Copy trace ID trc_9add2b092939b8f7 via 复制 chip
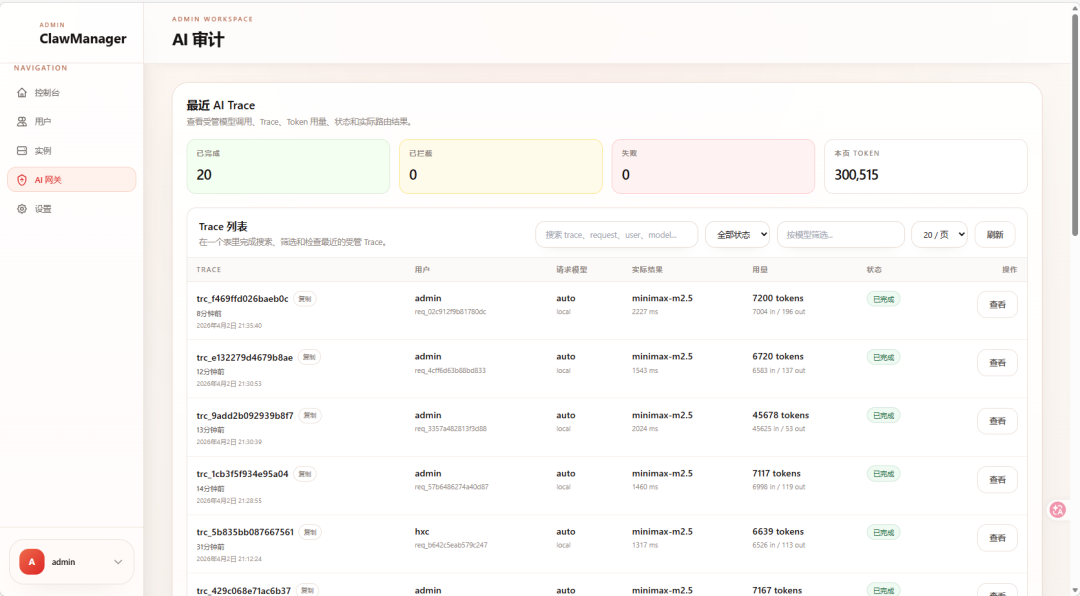This screenshot has height=596, width=1080. click(308, 415)
